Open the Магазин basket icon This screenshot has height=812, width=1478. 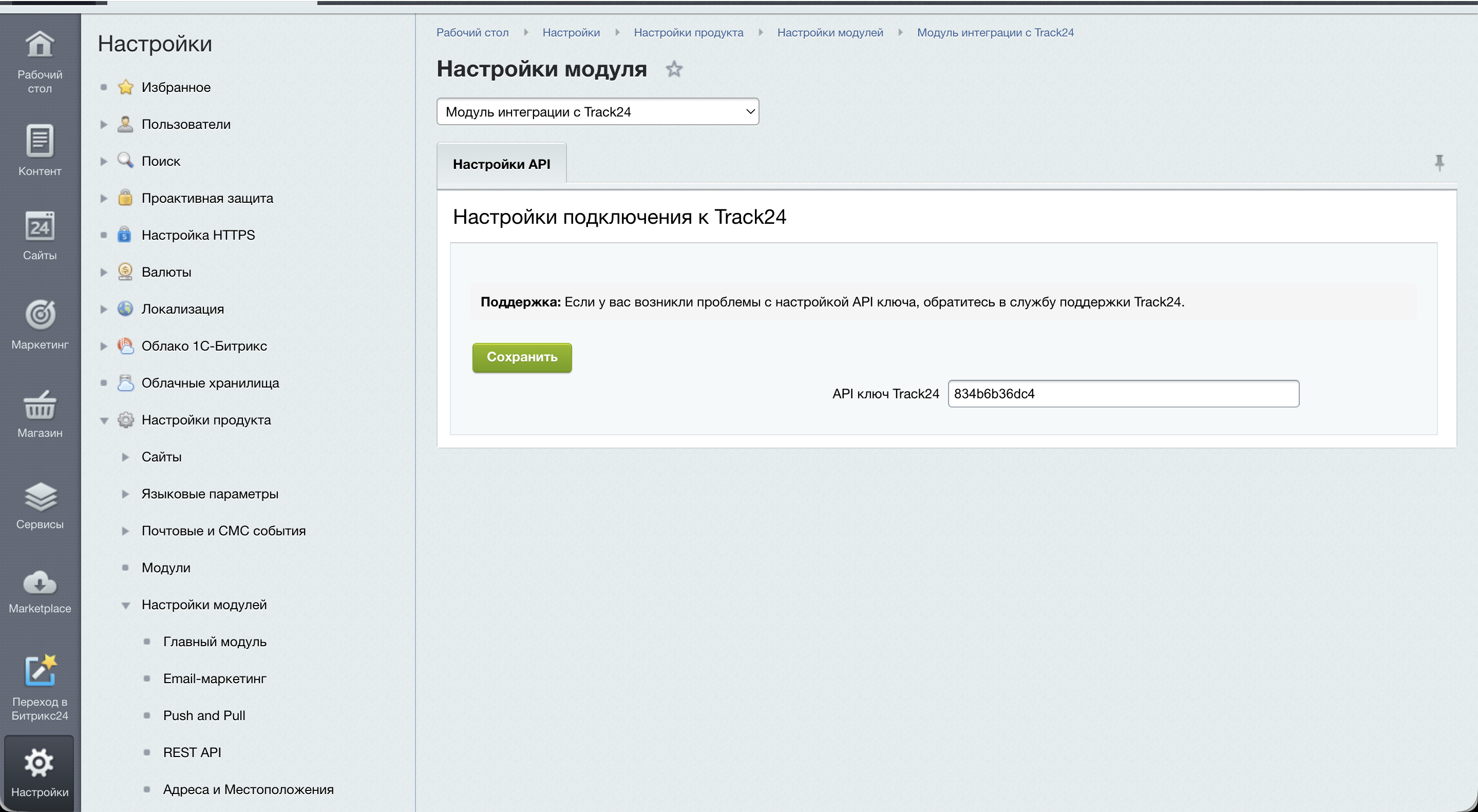[39, 406]
